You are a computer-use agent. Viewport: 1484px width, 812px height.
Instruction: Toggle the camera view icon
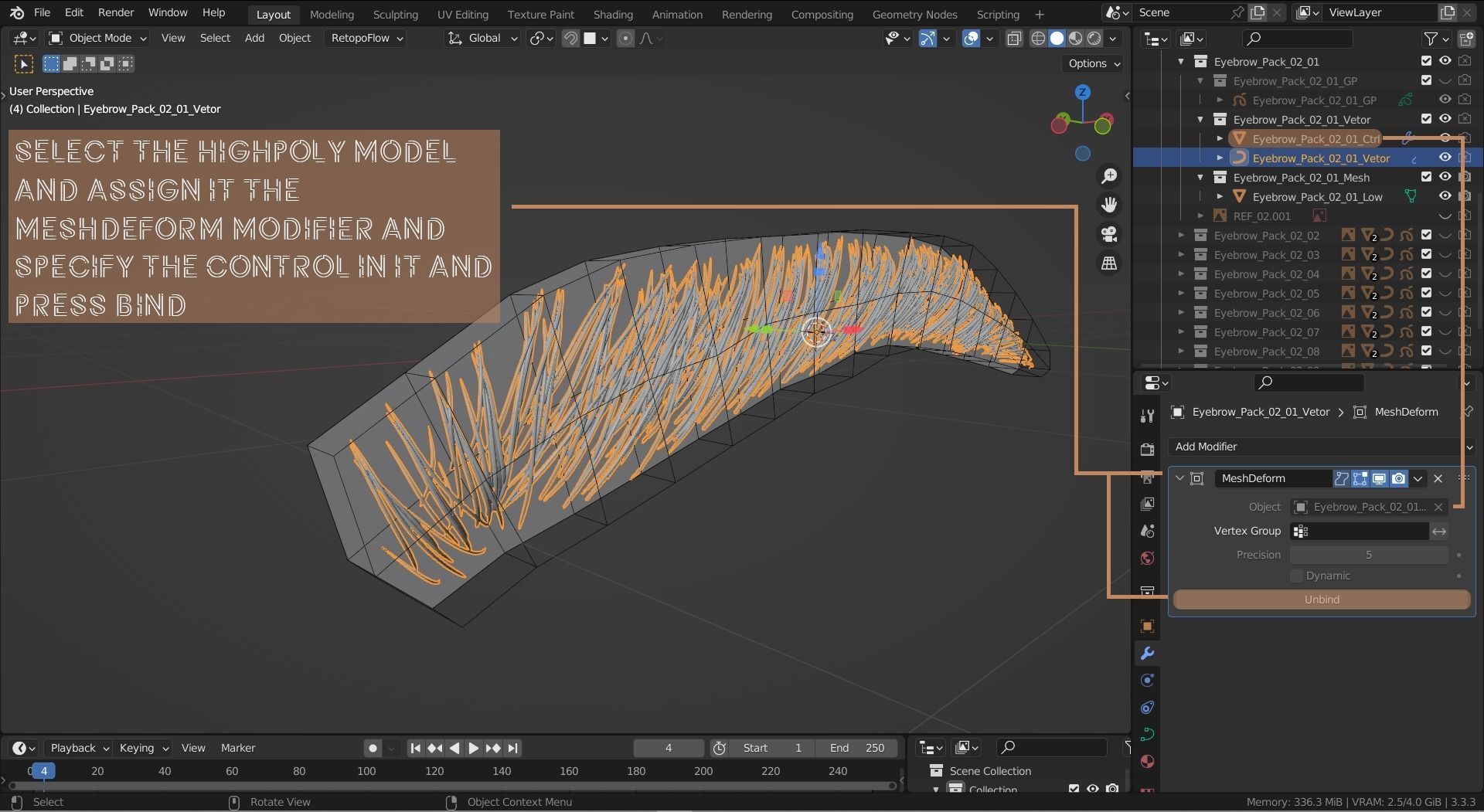coord(1109,234)
